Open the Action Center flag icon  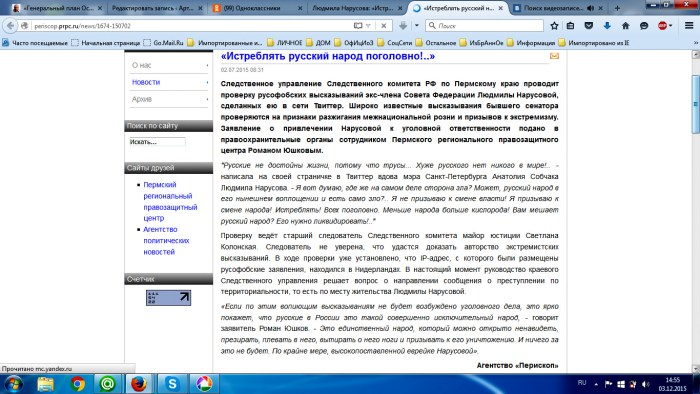point(608,384)
